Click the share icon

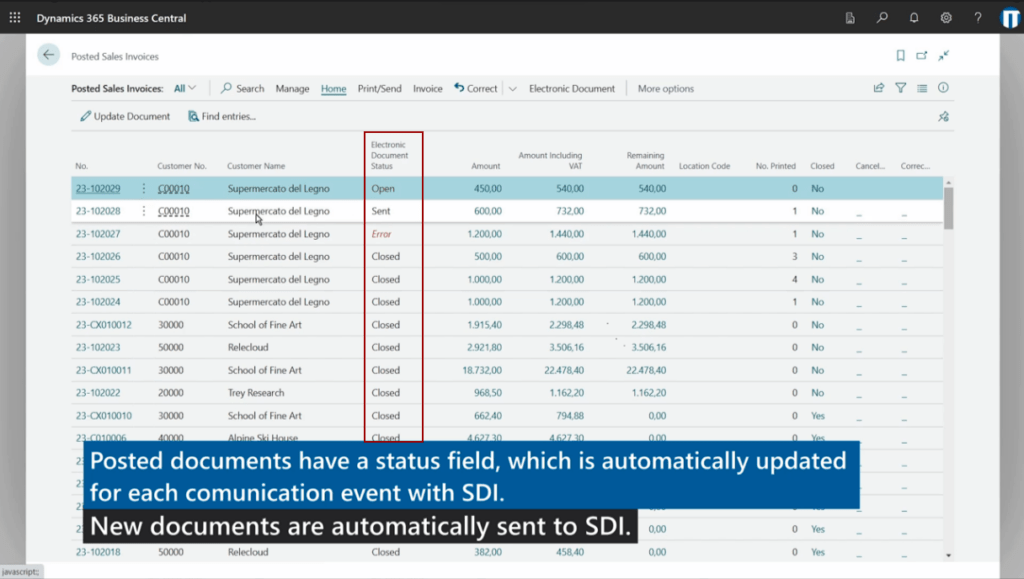coord(878,87)
